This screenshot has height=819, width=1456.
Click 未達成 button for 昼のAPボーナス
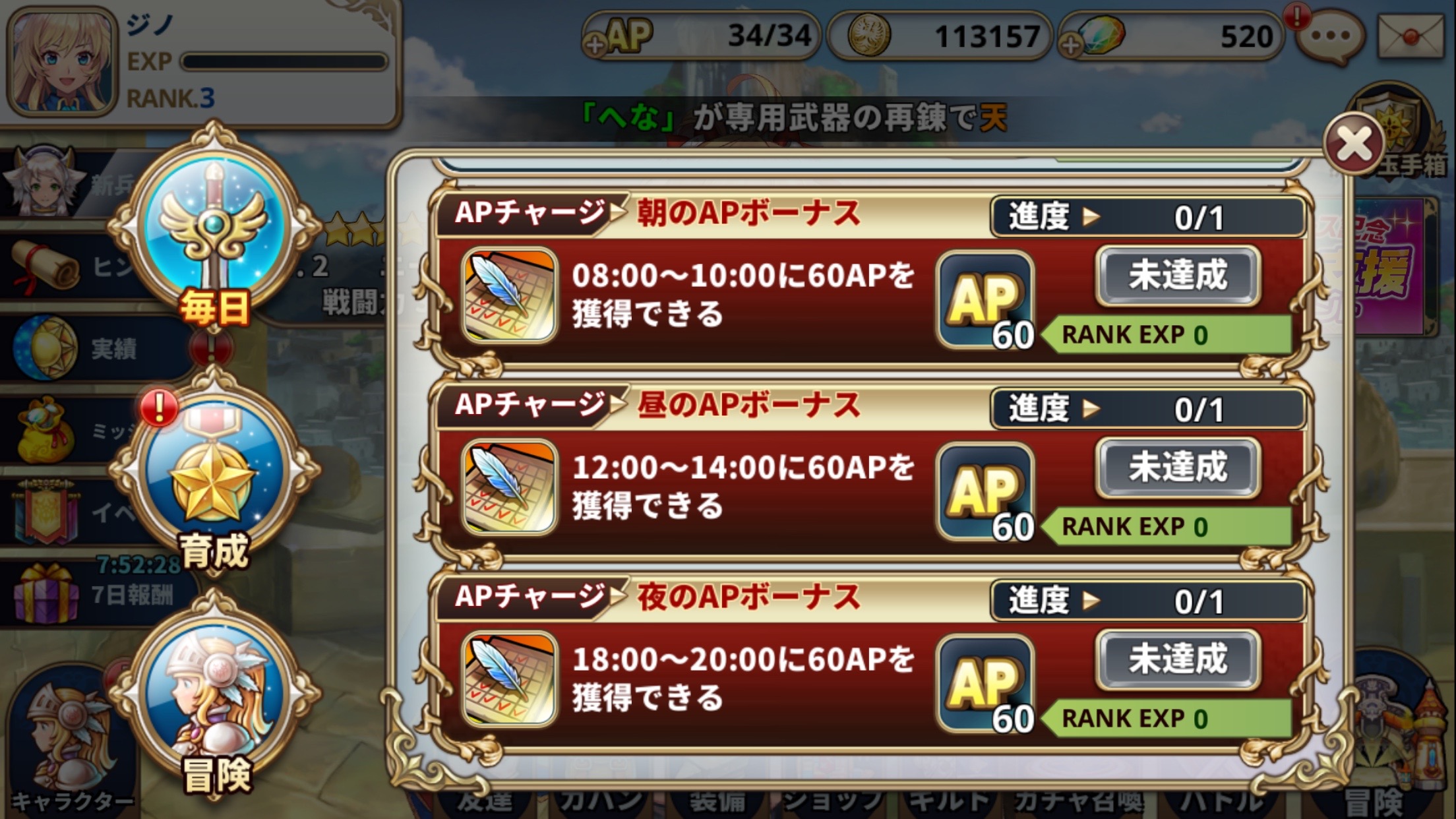tap(1178, 468)
